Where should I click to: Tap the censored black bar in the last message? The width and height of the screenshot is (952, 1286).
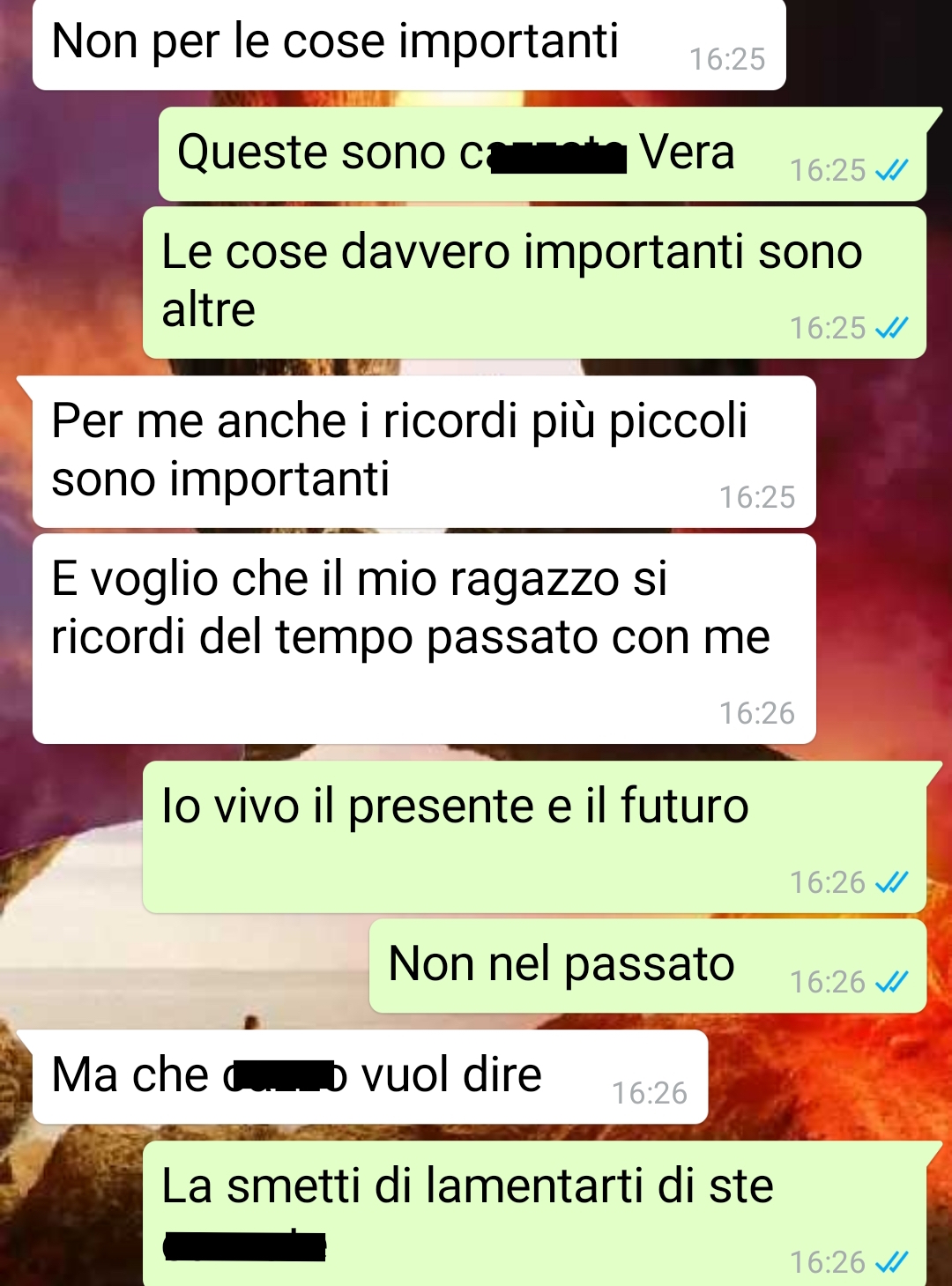[x=245, y=1246]
